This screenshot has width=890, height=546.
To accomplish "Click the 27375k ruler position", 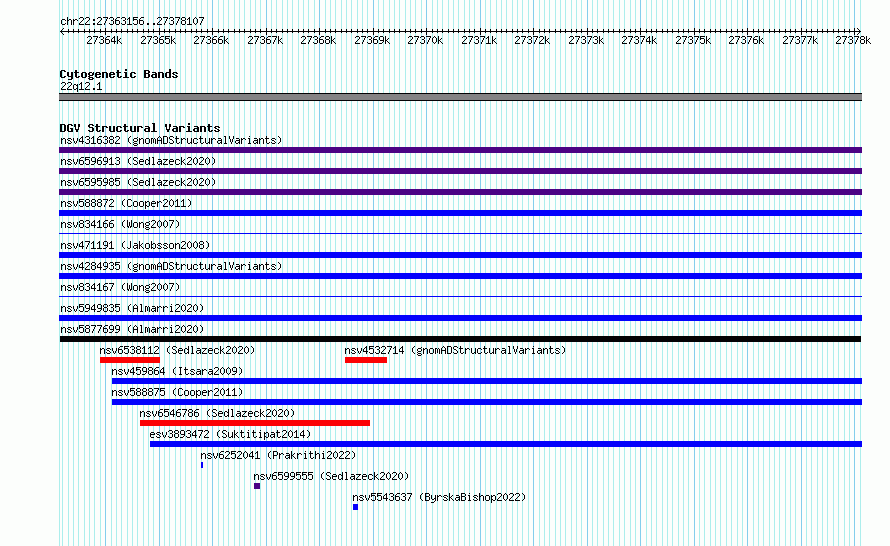I will (693, 40).
